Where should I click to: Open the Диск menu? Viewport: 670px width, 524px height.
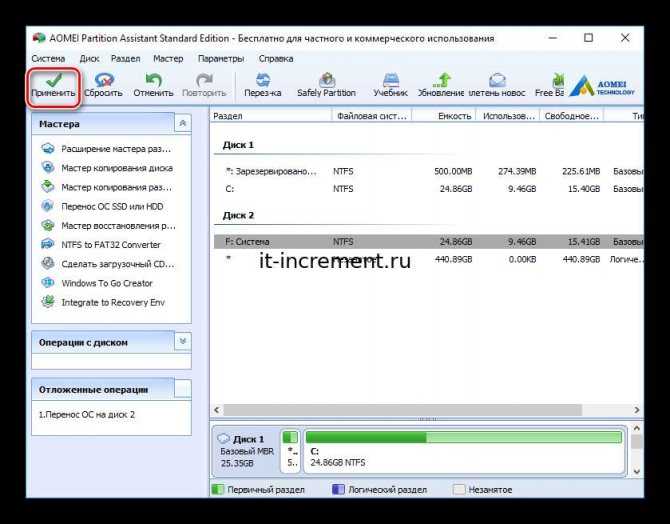pyautogui.click(x=89, y=59)
